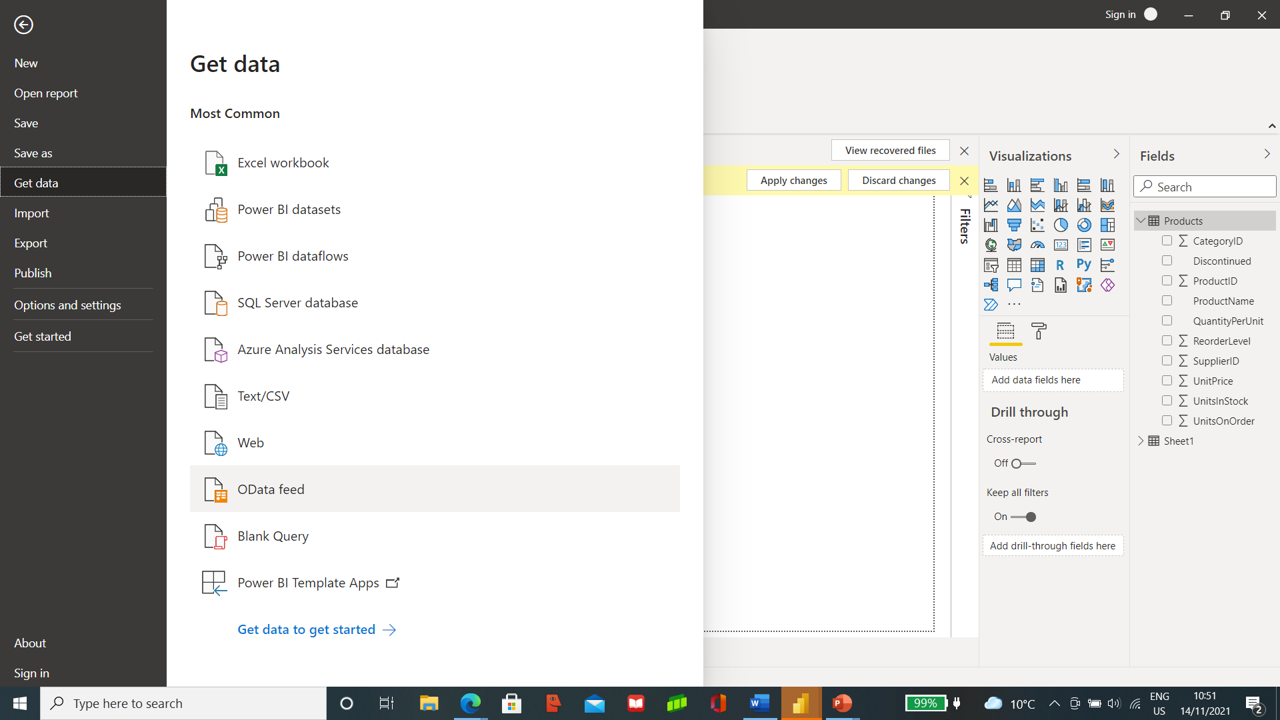The height and width of the screenshot is (720, 1280).
Task: Select the card visualization
Action: (1061, 245)
